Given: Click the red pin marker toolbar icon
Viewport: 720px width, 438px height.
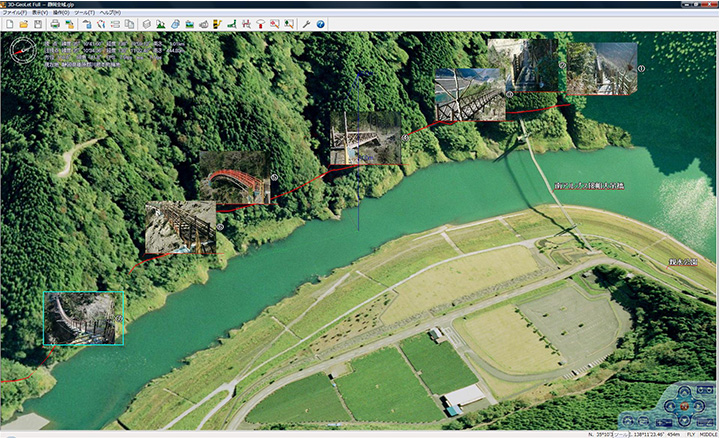Looking at the screenshot, I should click(x=260, y=24).
